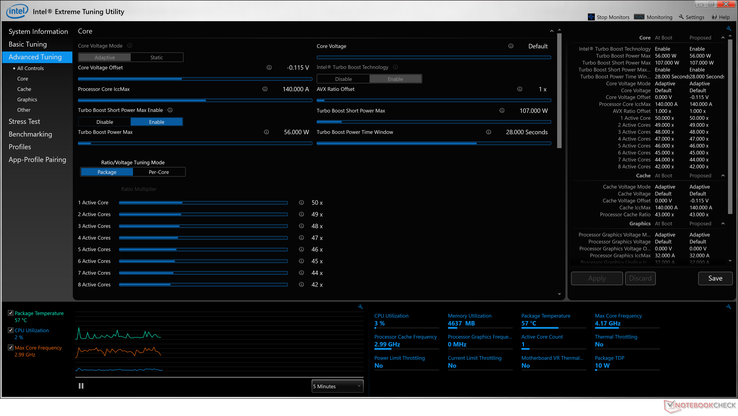Click the Stop Monitors icon
This screenshot has width=738, height=416.
coord(591,17)
